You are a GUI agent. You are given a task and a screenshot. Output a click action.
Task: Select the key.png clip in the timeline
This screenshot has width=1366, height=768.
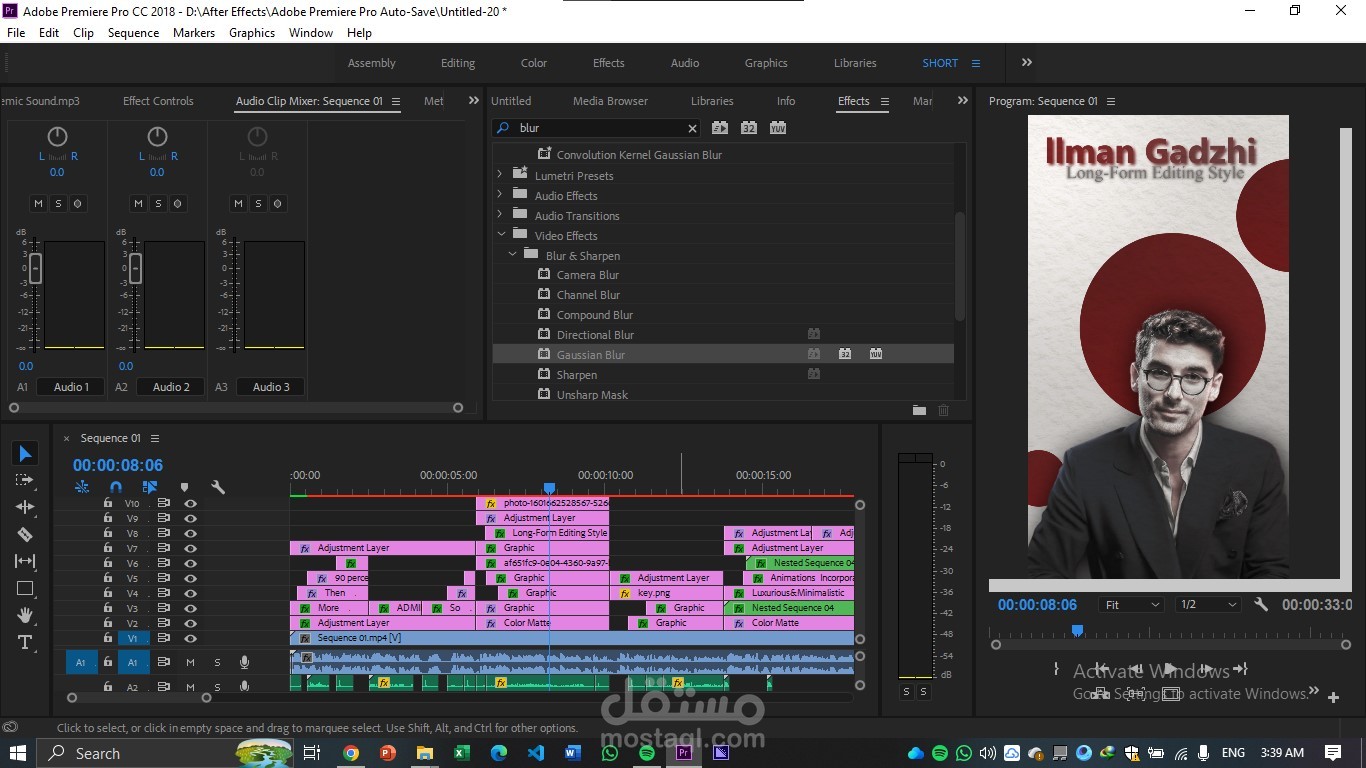(x=666, y=593)
